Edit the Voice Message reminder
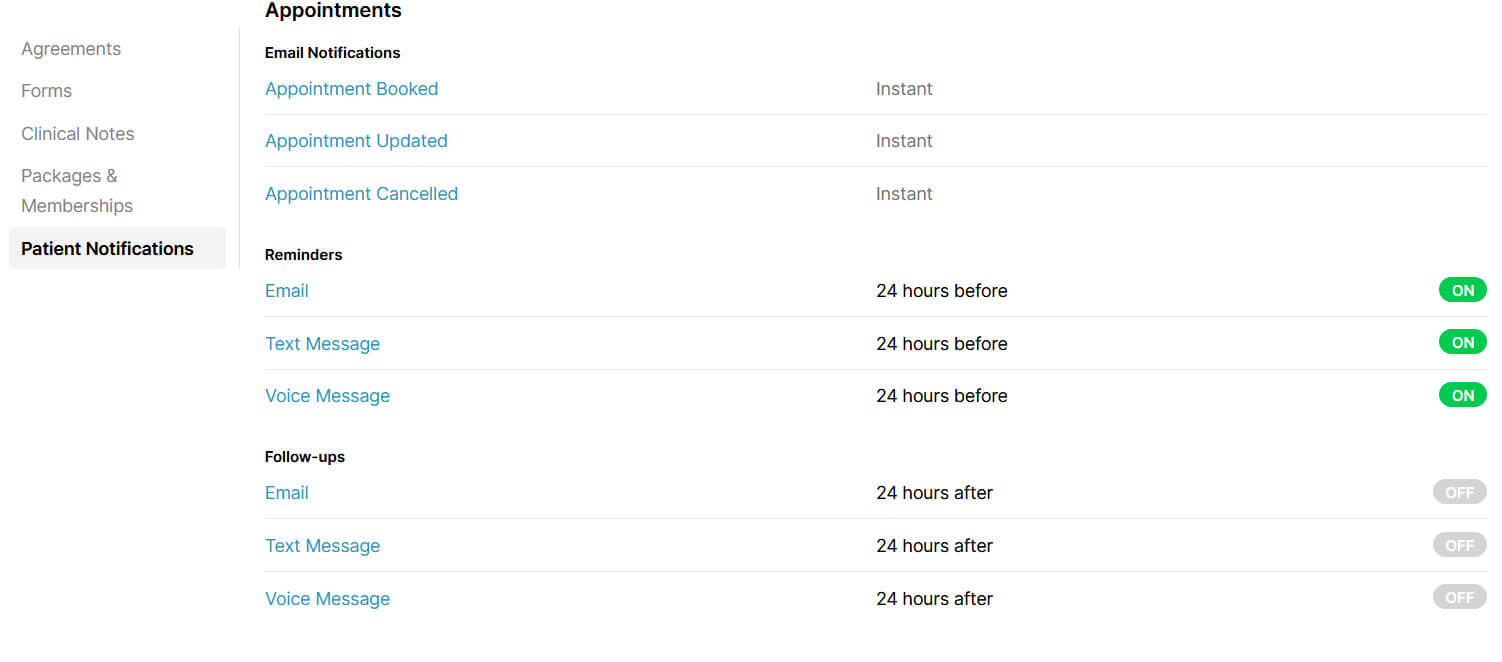Image resolution: width=1502 pixels, height=662 pixels. 327,395
